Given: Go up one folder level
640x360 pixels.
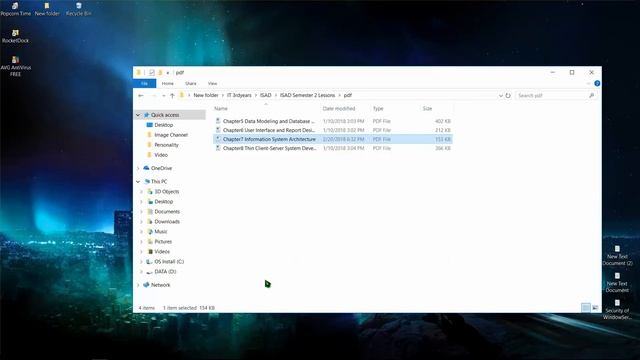Looking at the screenshot, I should pyautogui.click(x=172, y=96).
